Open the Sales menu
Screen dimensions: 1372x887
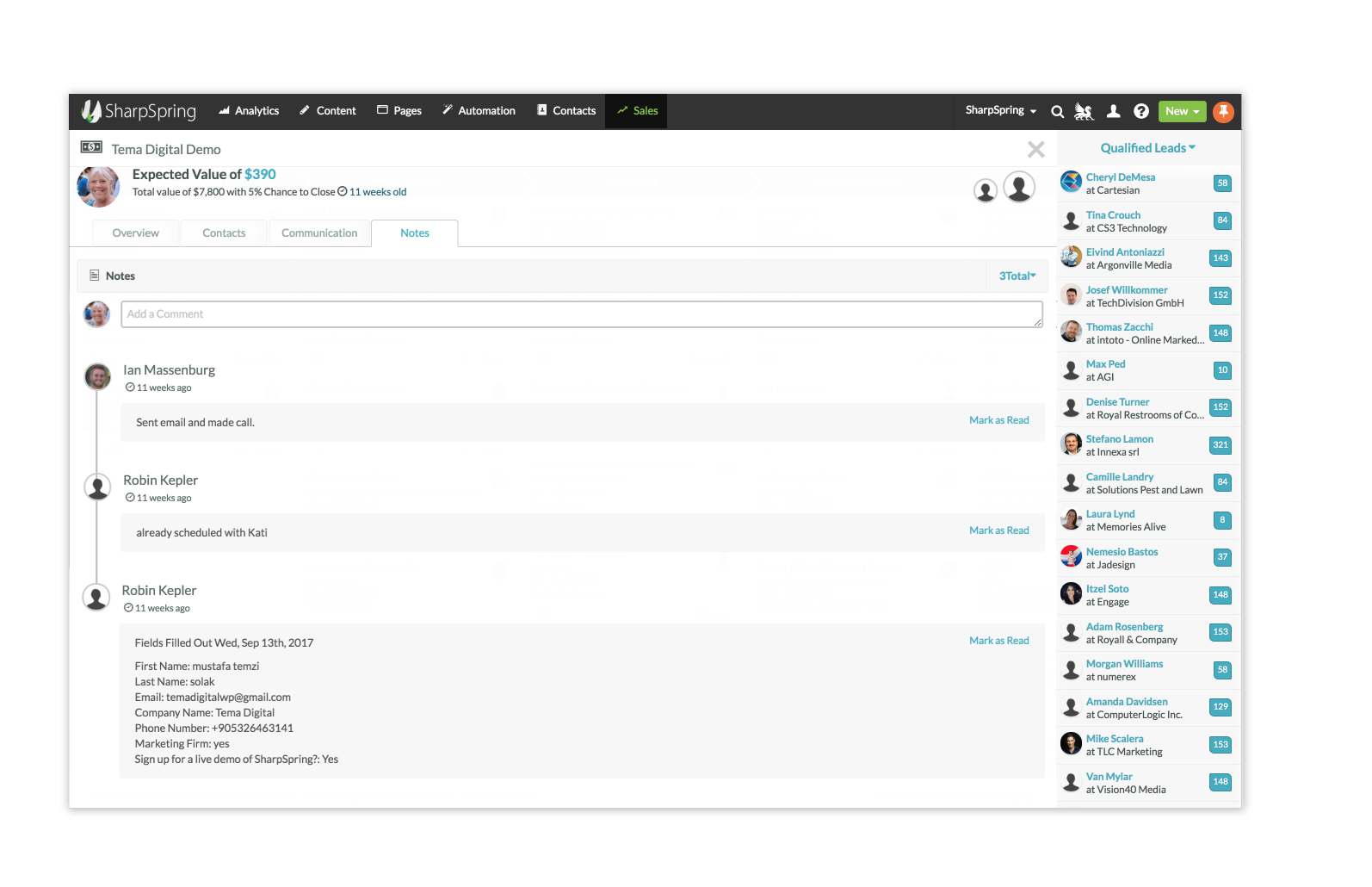coord(637,111)
